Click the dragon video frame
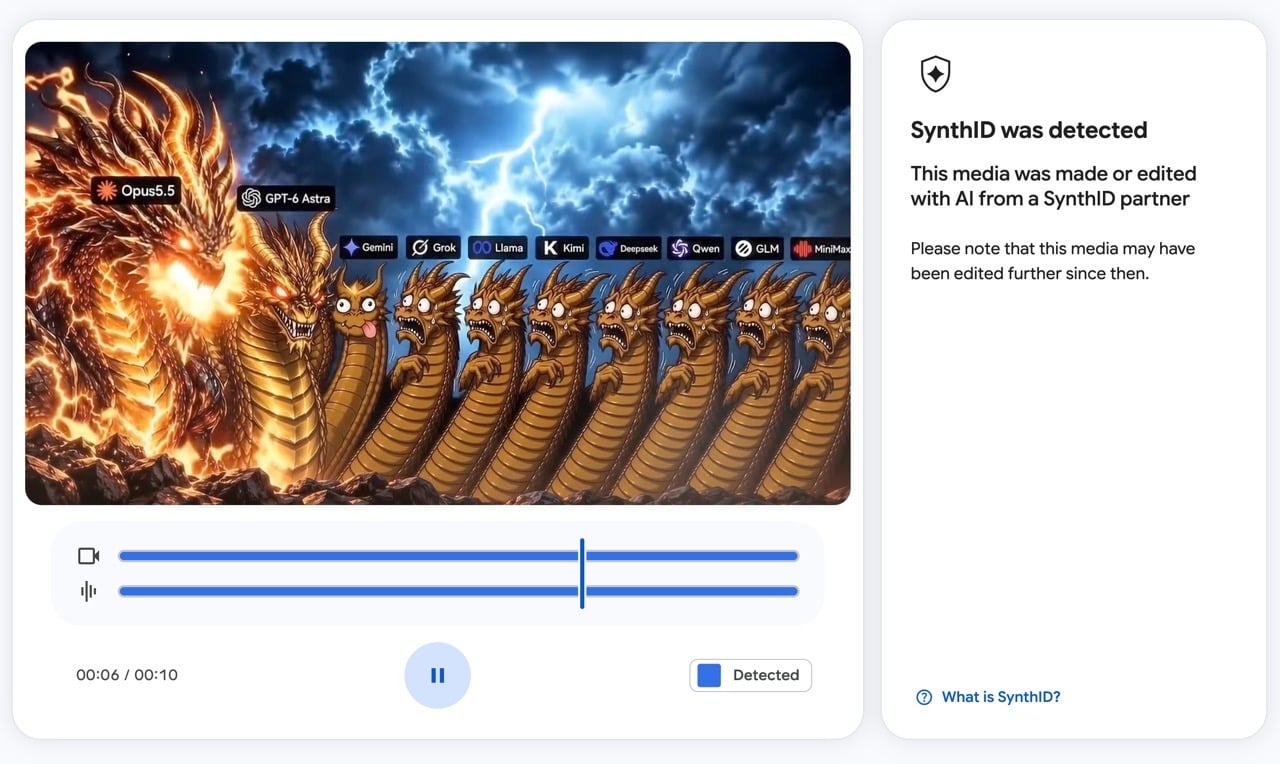This screenshot has height=764, width=1280. tap(438, 273)
